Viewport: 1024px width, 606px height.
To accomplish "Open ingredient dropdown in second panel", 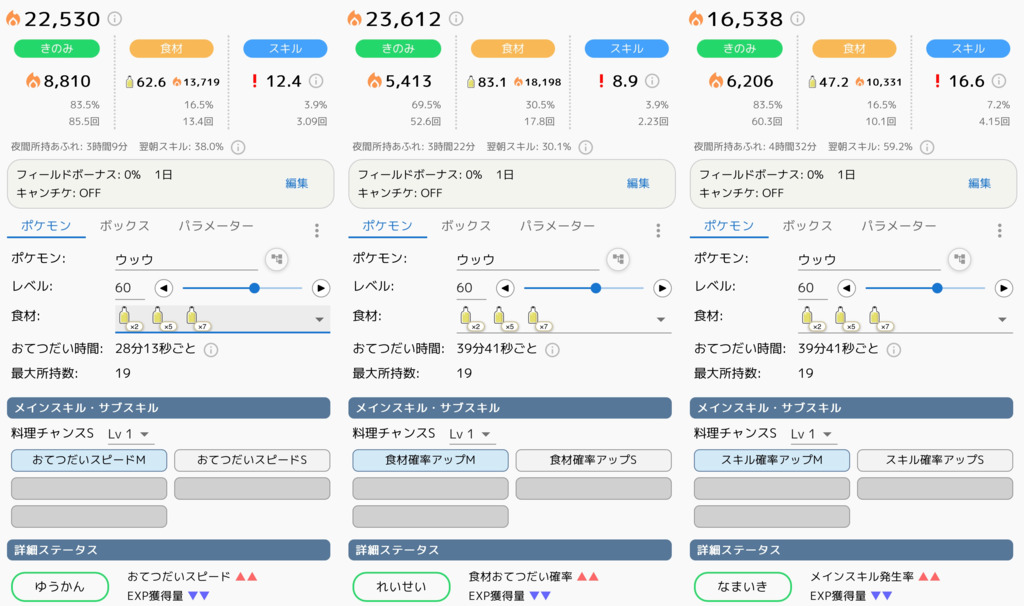I will pos(564,319).
